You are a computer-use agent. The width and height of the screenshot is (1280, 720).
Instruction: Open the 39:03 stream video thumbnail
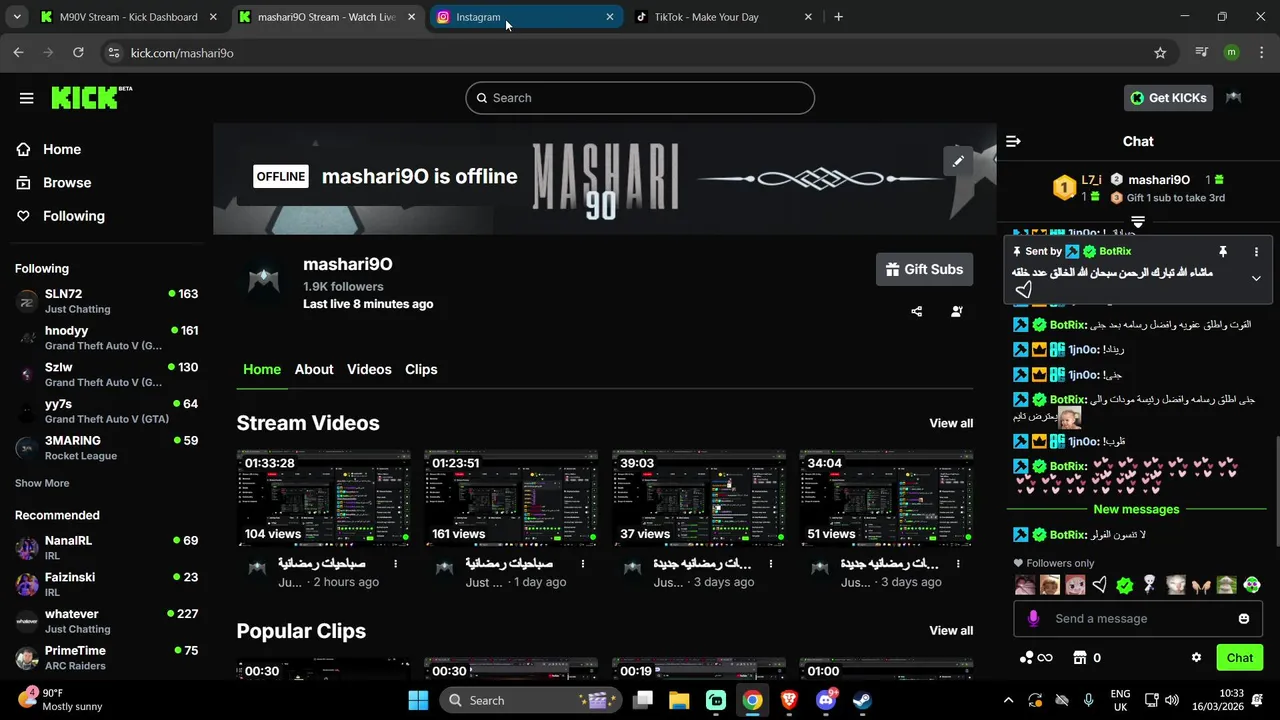click(699, 498)
